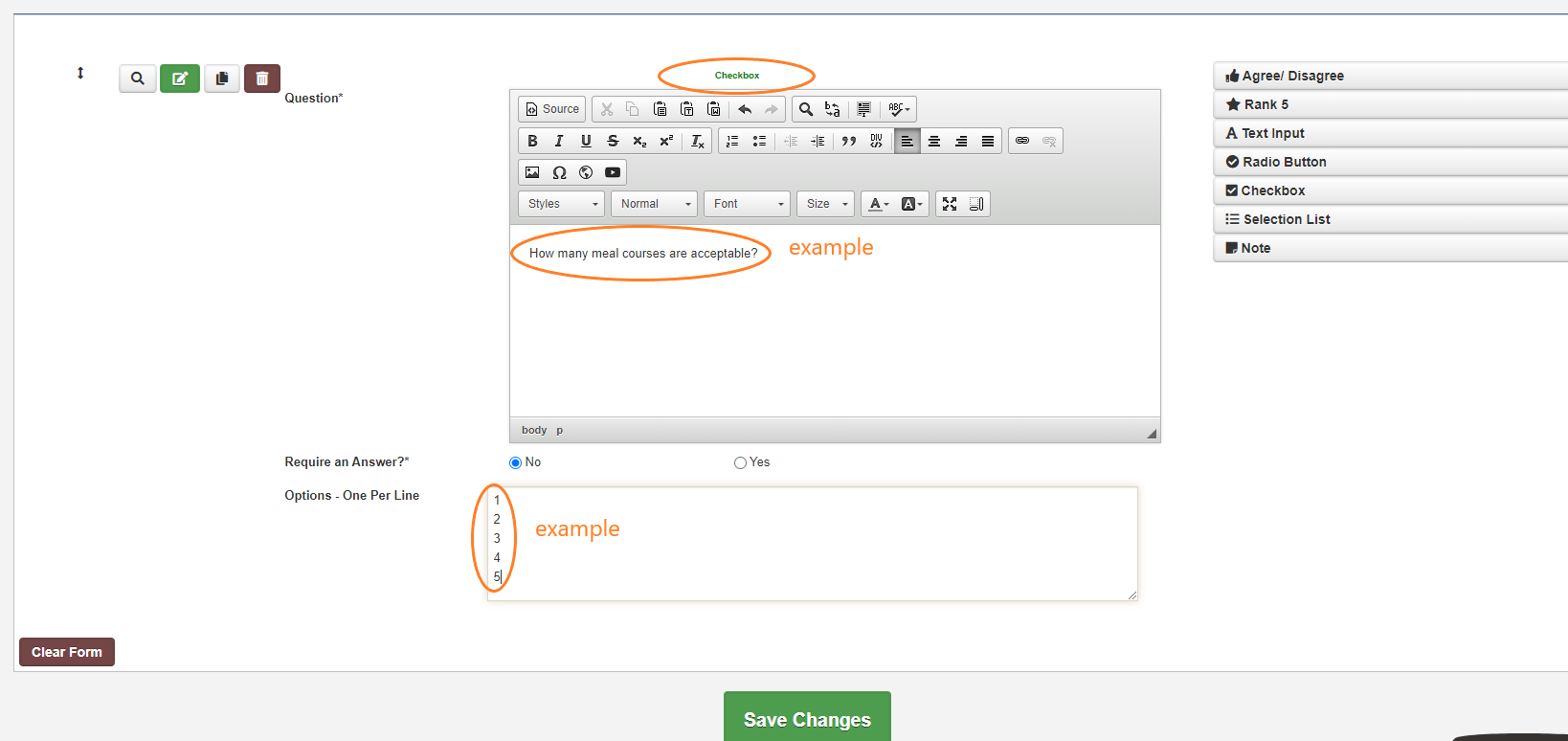Open the Styles dropdown
This screenshot has width=1568, height=741.
[x=562, y=204]
